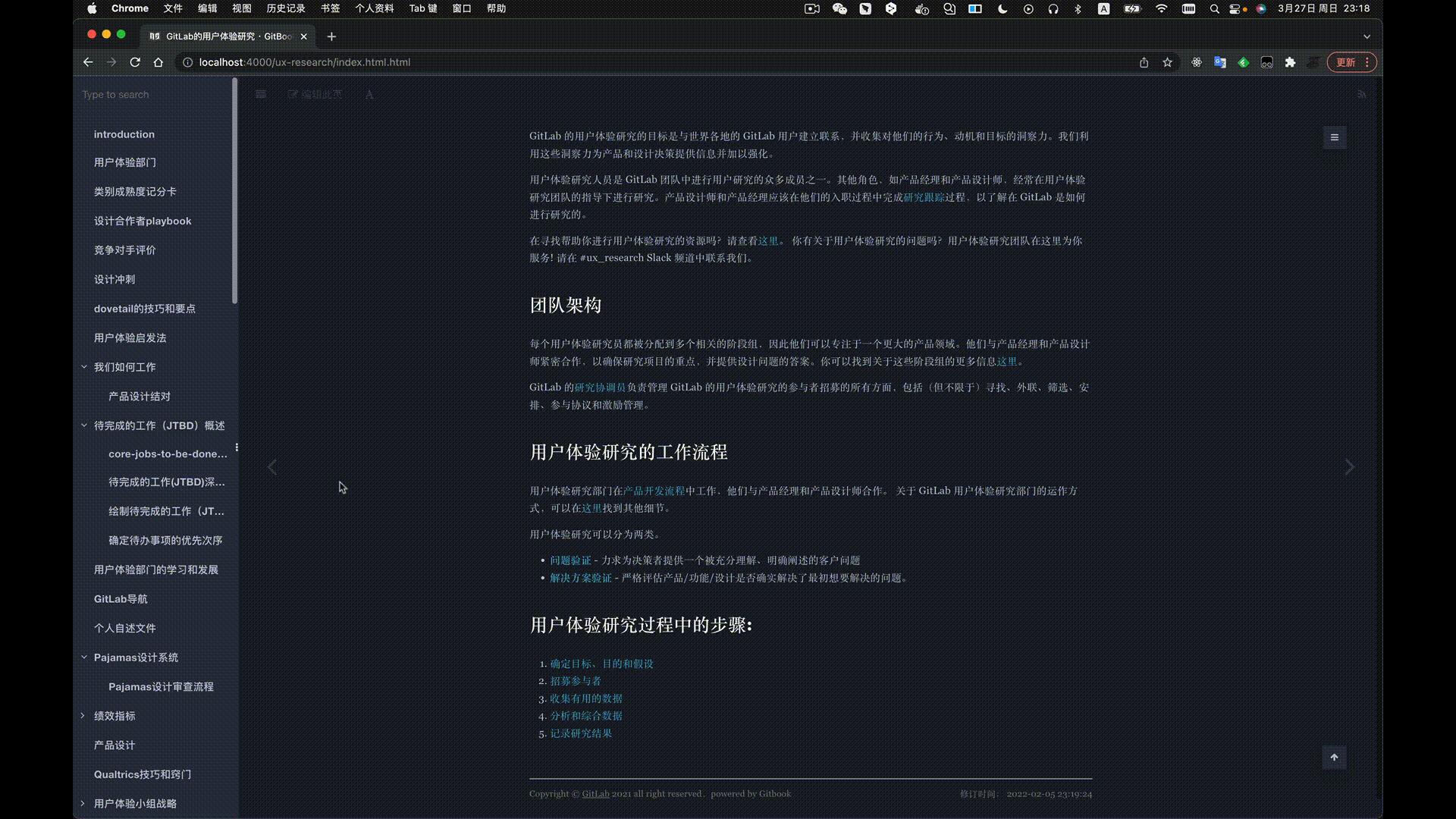
Task: Navigate forward in Chrome
Action: [111, 62]
